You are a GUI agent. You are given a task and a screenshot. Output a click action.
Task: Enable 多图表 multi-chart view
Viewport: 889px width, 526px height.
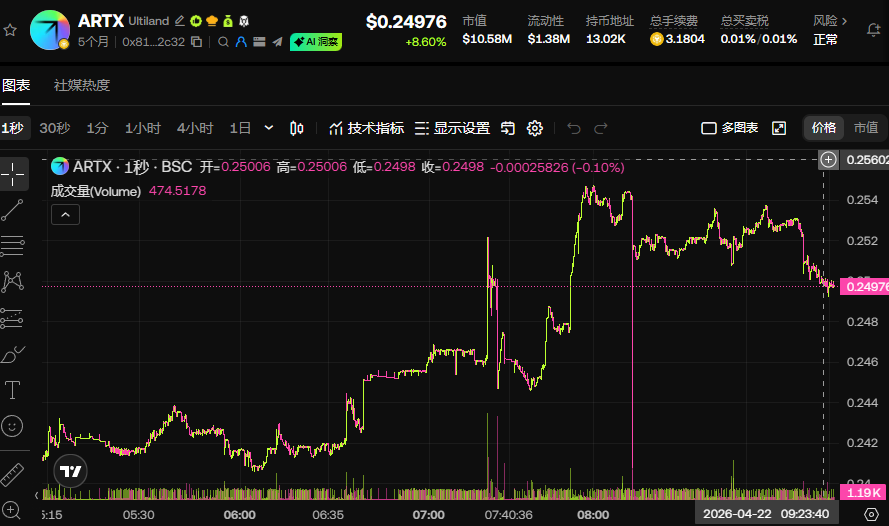(x=730, y=128)
